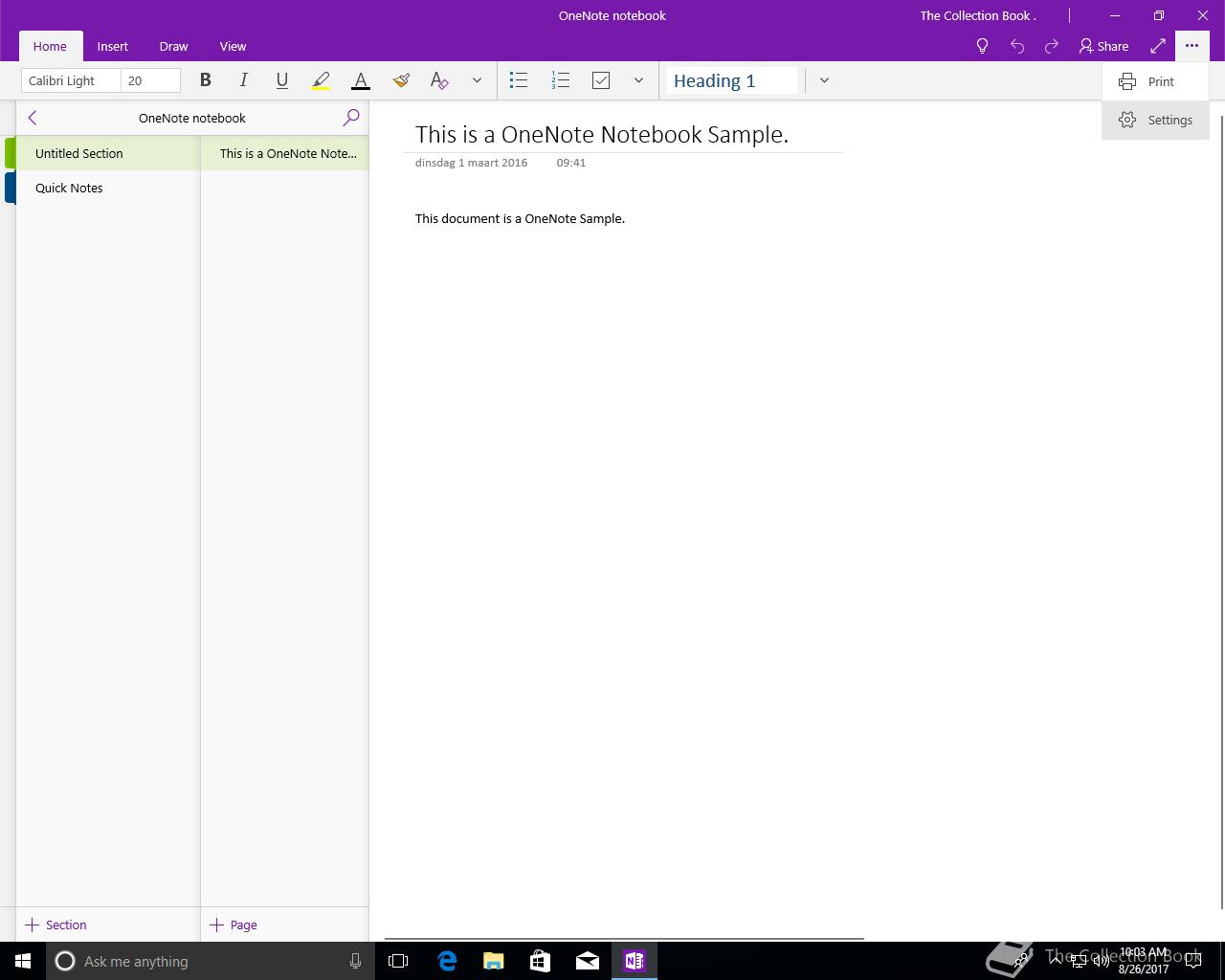Undo the last action
Viewport: 1225px width, 980px height.
pyautogui.click(x=1017, y=46)
